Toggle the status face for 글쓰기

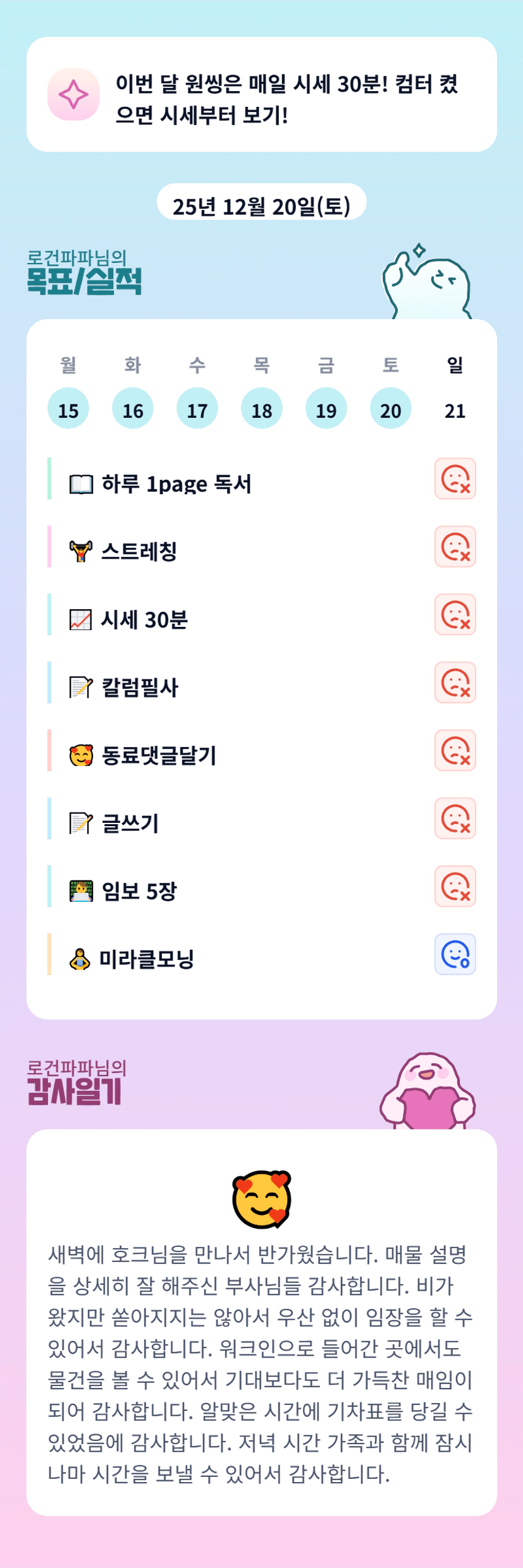pyautogui.click(x=455, y=818)
